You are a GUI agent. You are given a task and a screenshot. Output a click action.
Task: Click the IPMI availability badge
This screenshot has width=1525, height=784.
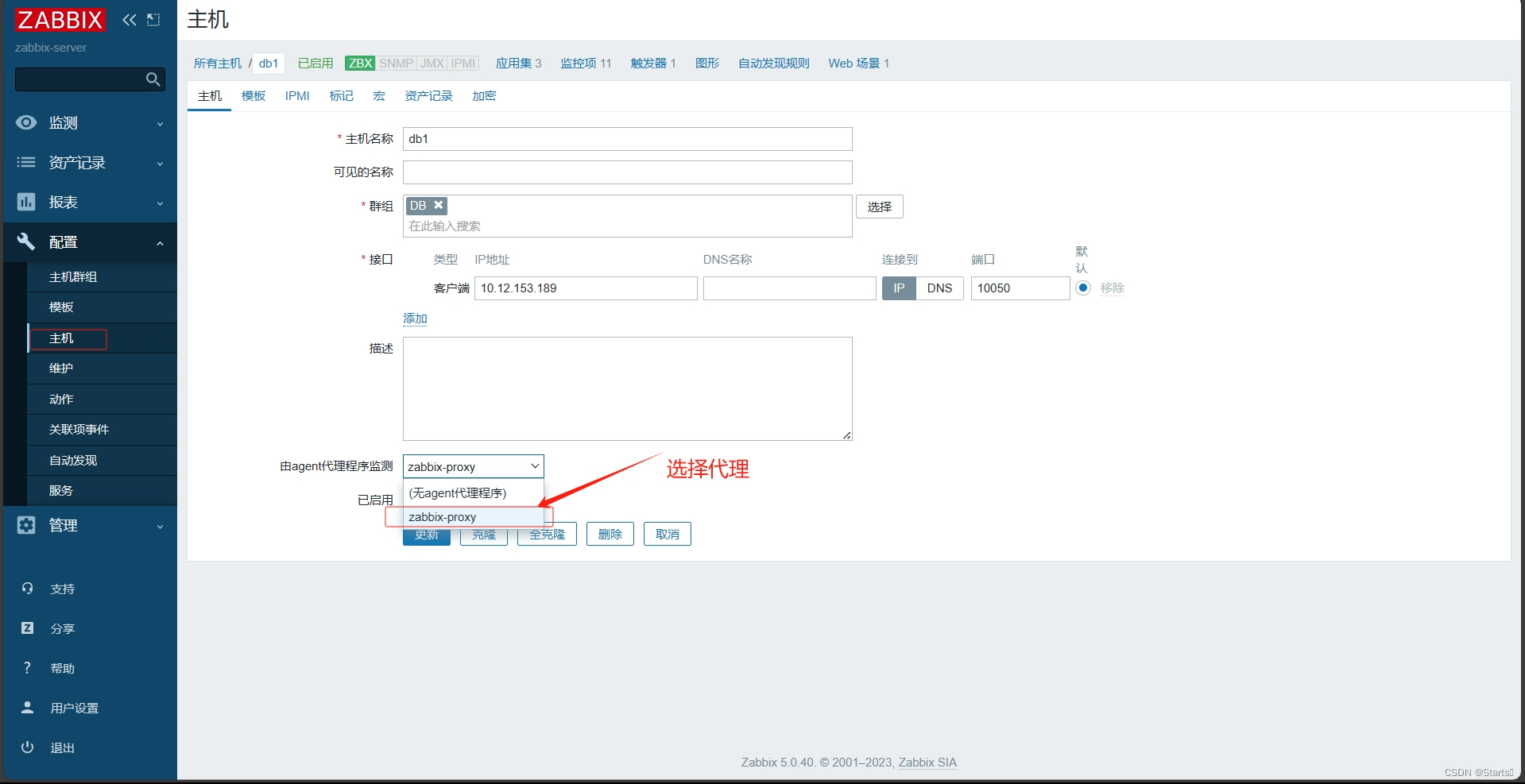tap(463, 64)
